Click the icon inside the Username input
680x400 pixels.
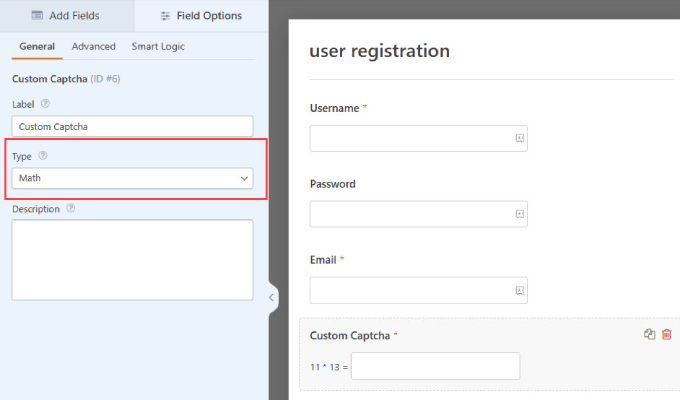[x=520, y=138]
